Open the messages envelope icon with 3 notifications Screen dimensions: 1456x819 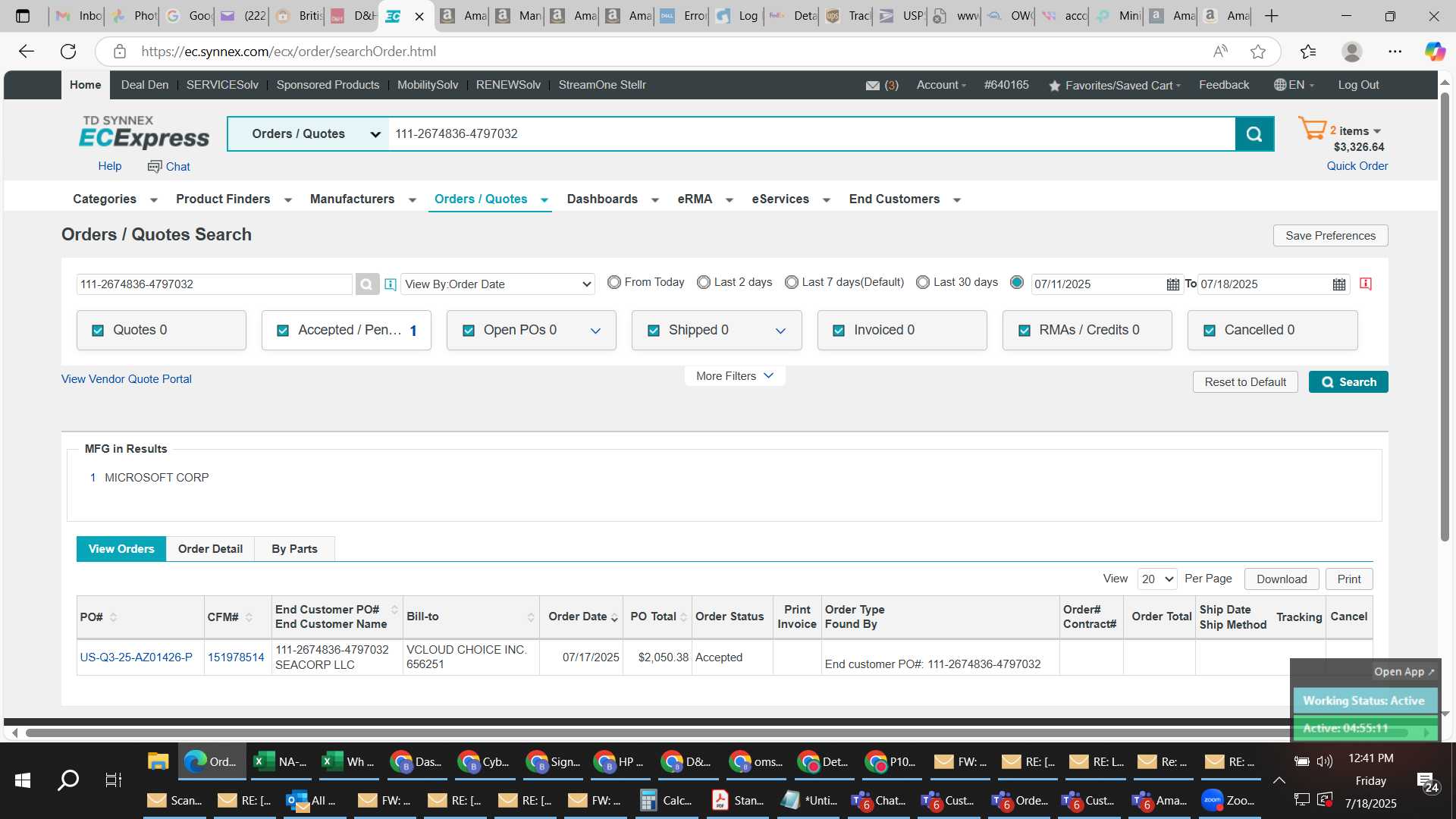pyautogui.click(x=873, y=86)
